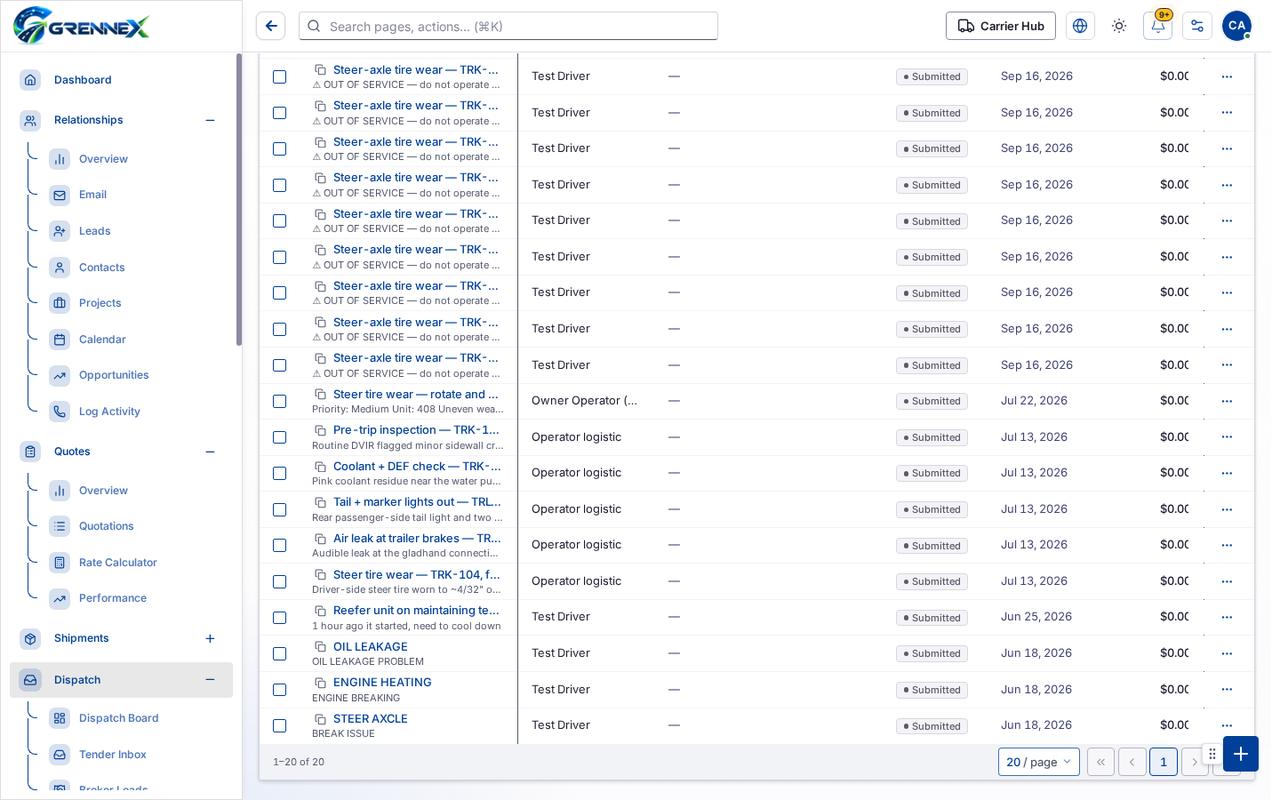Viewport: 1280px width, 800px height.
Task: Tick the Tail + marker lights out checkbox
Action: (280, 509)
